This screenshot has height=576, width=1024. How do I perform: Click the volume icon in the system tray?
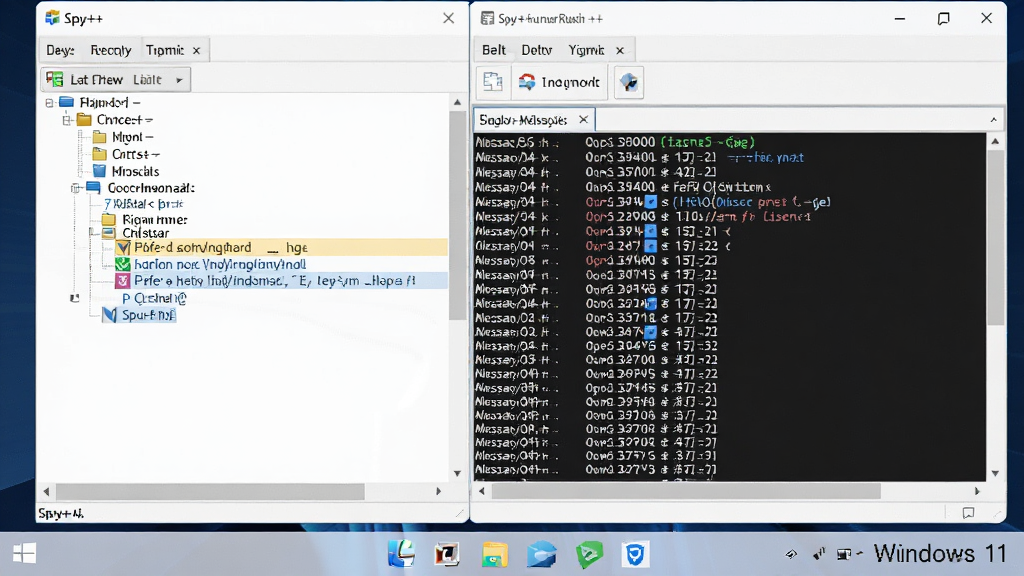coord(819,554)
